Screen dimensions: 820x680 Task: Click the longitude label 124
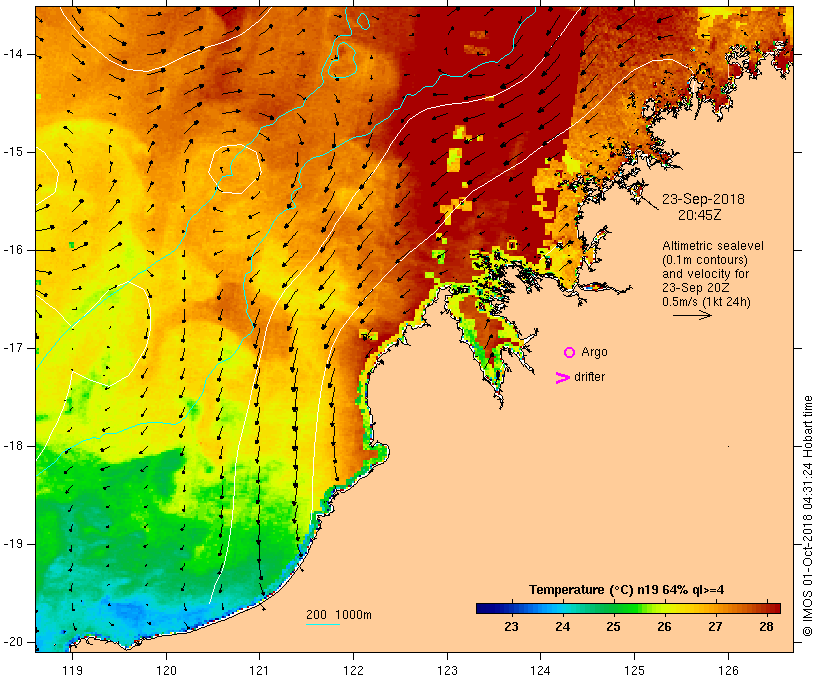540,671
